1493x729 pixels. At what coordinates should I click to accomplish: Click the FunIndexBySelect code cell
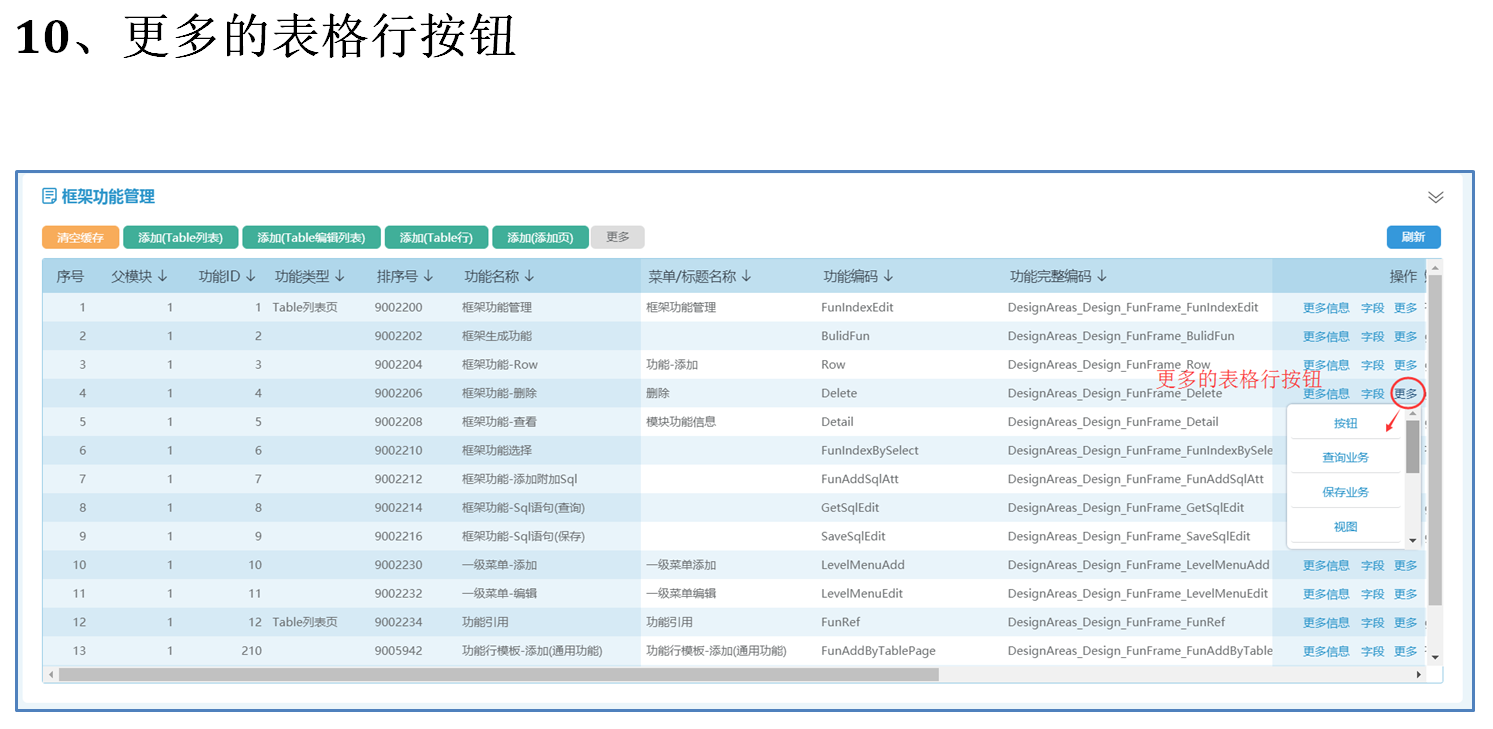click(870, 451)
